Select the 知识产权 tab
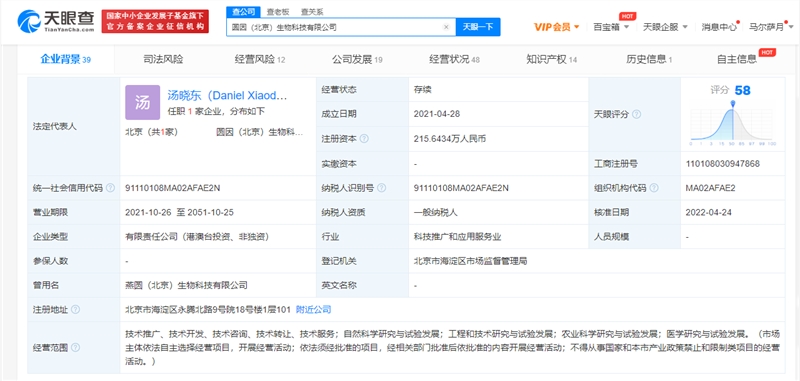The width and height of the screenshot is (800, 381). 552,60
